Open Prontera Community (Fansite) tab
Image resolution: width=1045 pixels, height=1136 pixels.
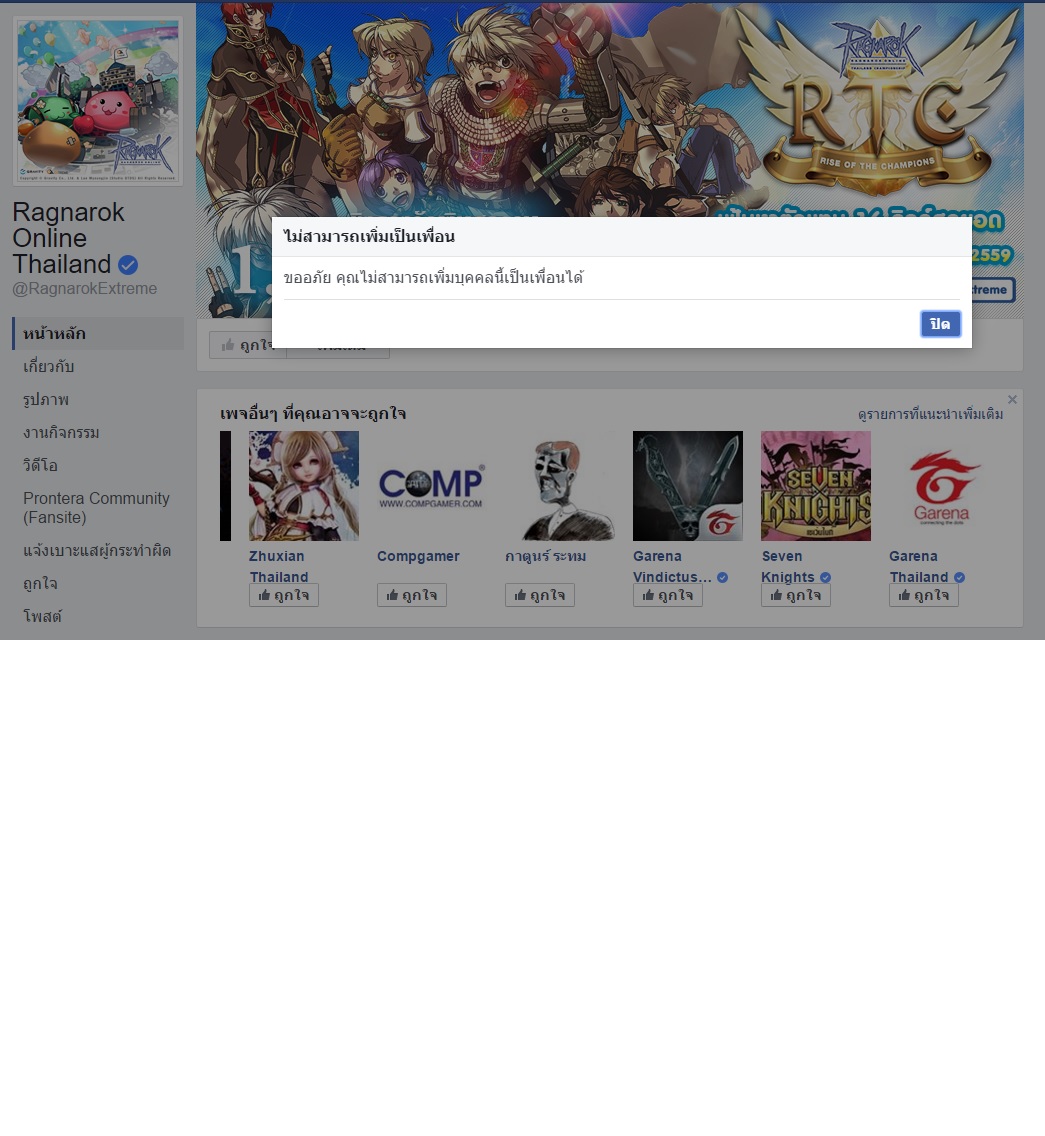[x=96, y=508]
